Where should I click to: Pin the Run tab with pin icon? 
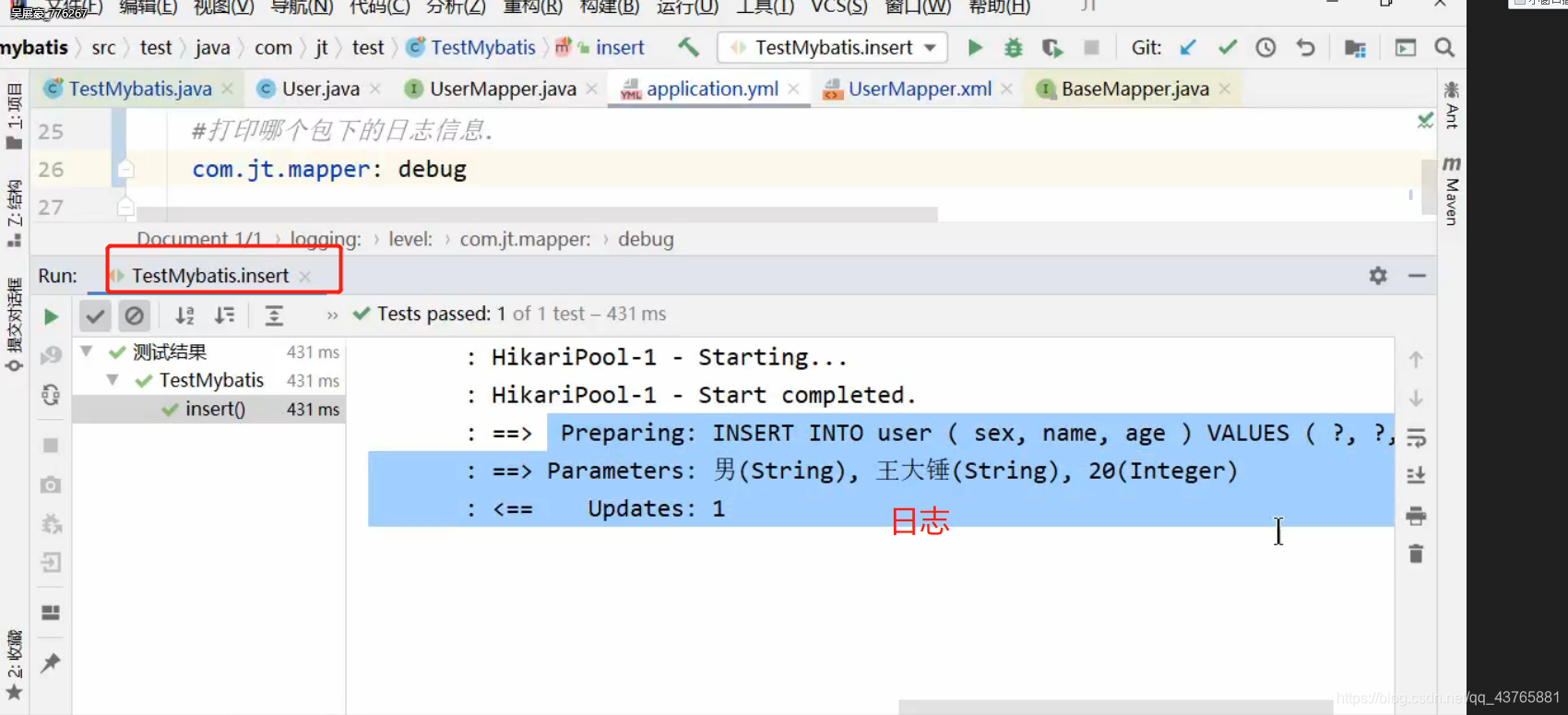tap(51, 662)
